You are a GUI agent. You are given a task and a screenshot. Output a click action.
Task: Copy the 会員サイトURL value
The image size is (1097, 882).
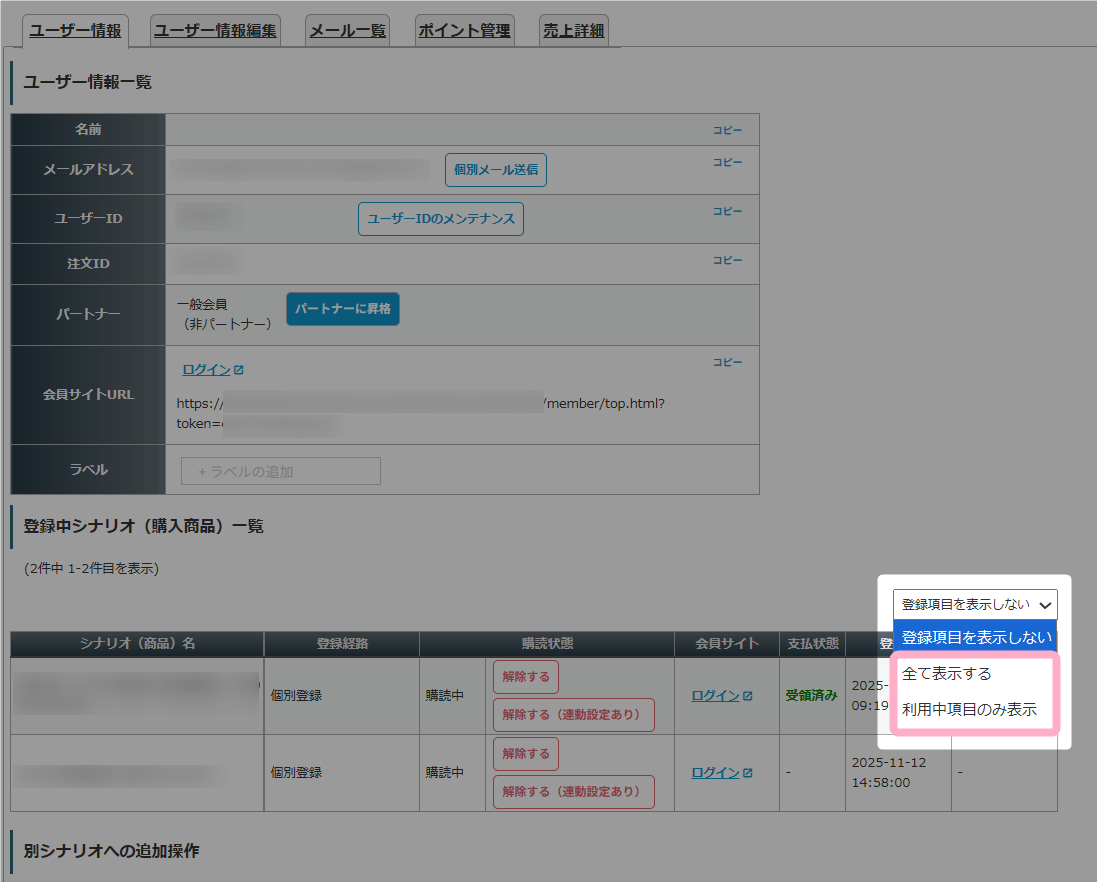[727, 362]
